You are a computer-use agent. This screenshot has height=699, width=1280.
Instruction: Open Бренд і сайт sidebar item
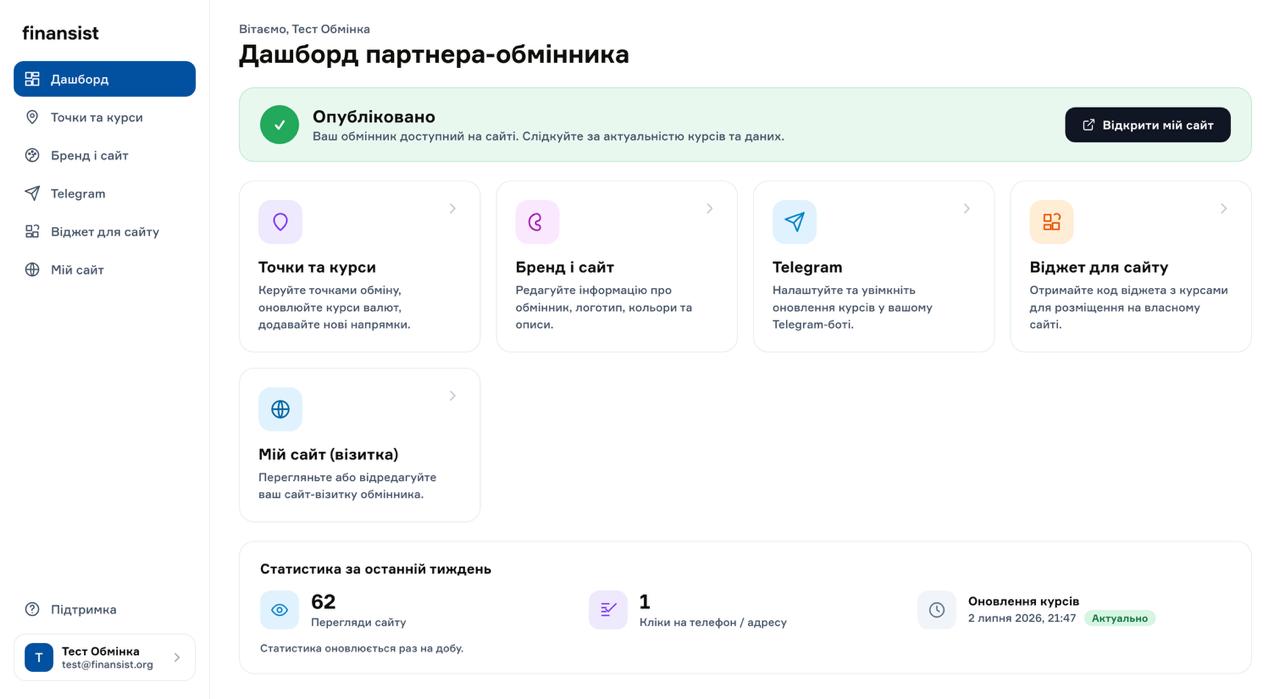(x=104, y=155)
